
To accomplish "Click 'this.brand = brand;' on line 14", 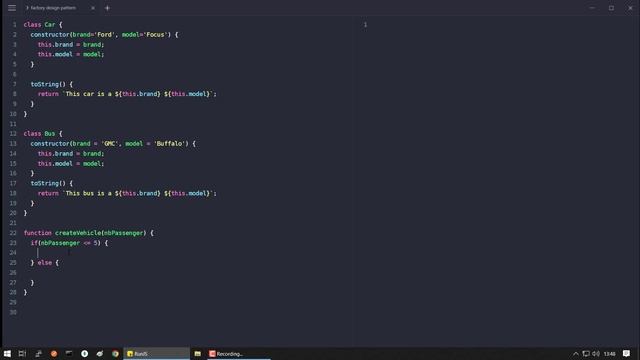I will click(x=71, y=153).
